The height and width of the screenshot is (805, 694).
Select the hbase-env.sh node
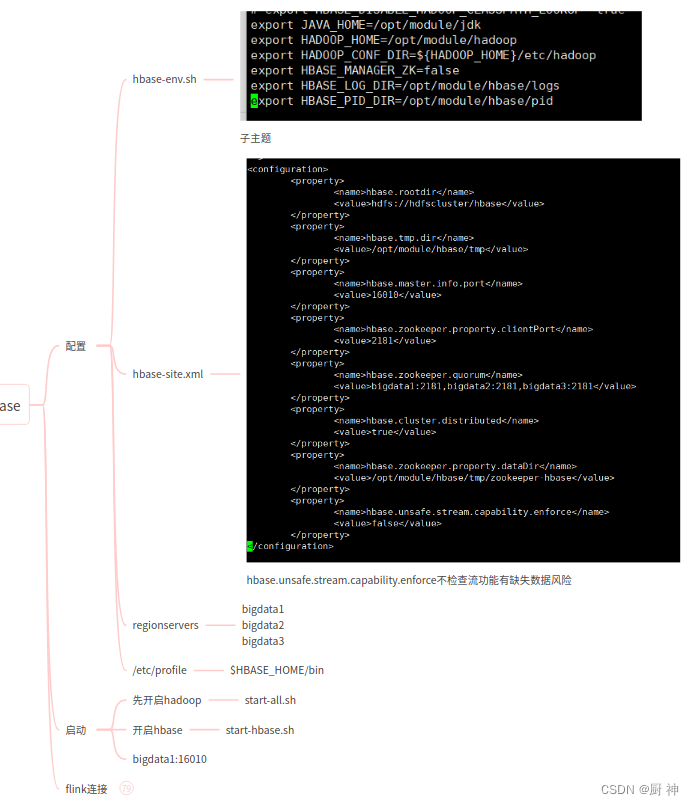(164, 79)
